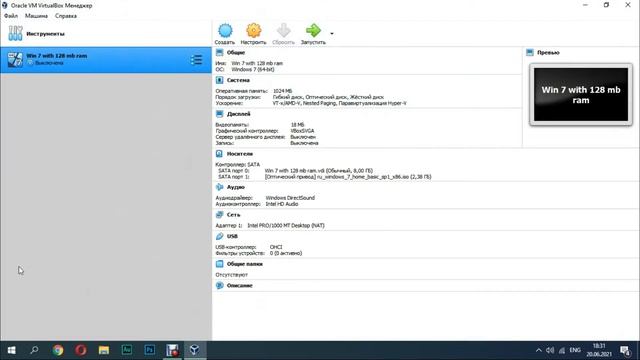Click the Носители storage section icon
640x360 pixels.
point(220,153)
